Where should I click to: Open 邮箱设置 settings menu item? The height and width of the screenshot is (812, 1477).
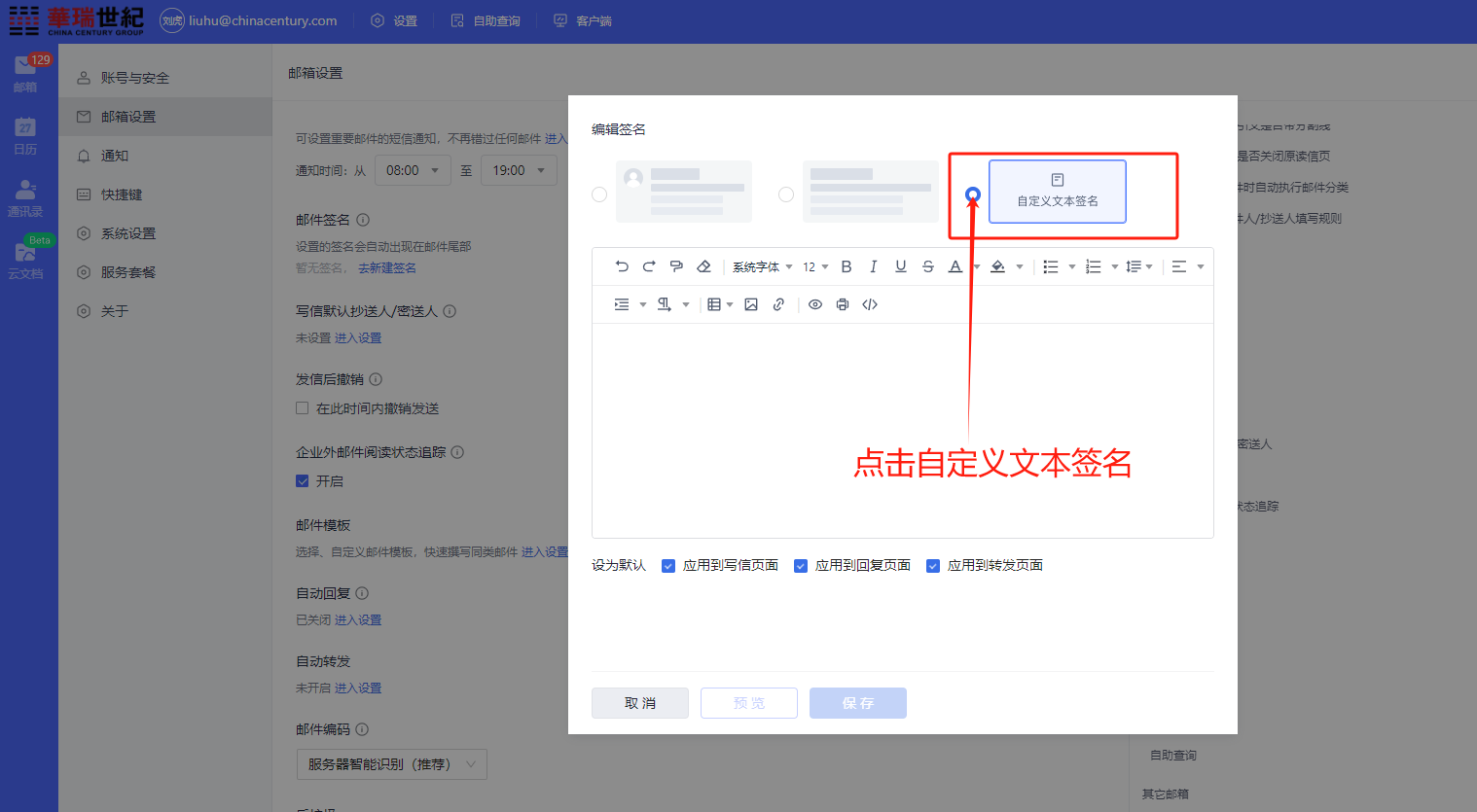[165, 117]
